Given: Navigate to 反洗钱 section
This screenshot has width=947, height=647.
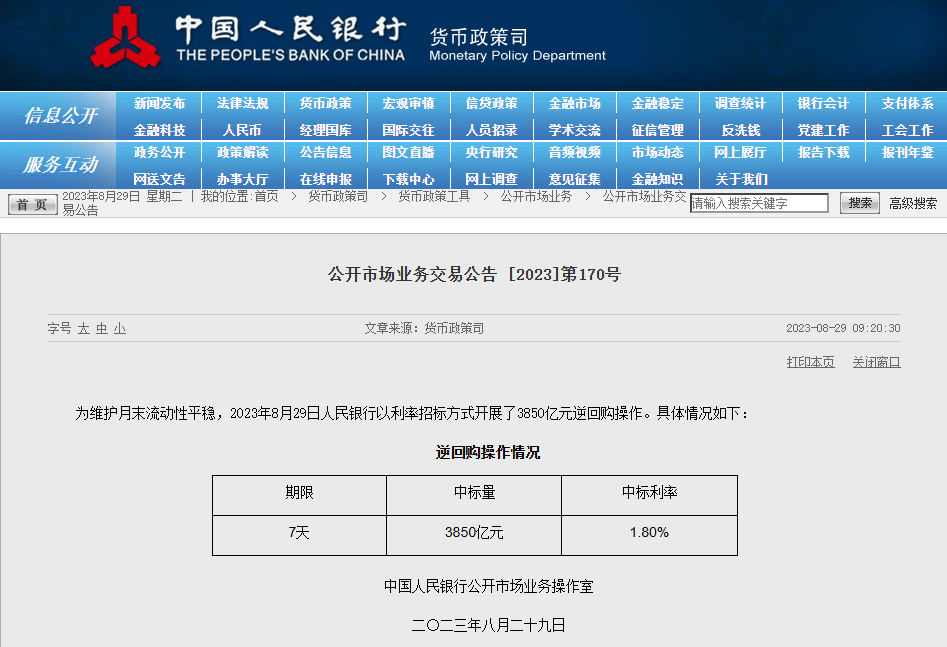Looking at the screenshot, I should tap(740, 130).
